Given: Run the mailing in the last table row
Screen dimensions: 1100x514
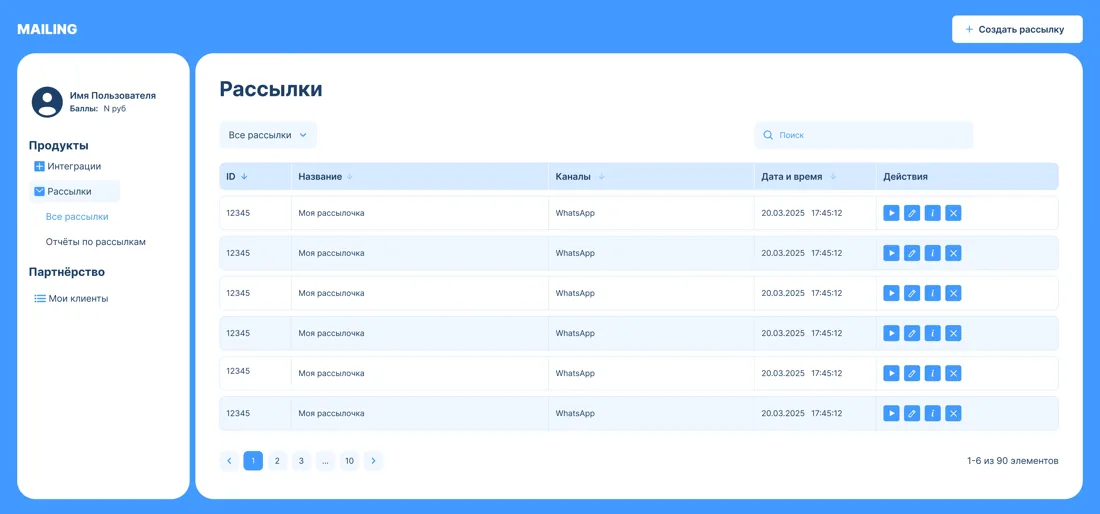Looking at the screenshot, I should pos(891,413).
